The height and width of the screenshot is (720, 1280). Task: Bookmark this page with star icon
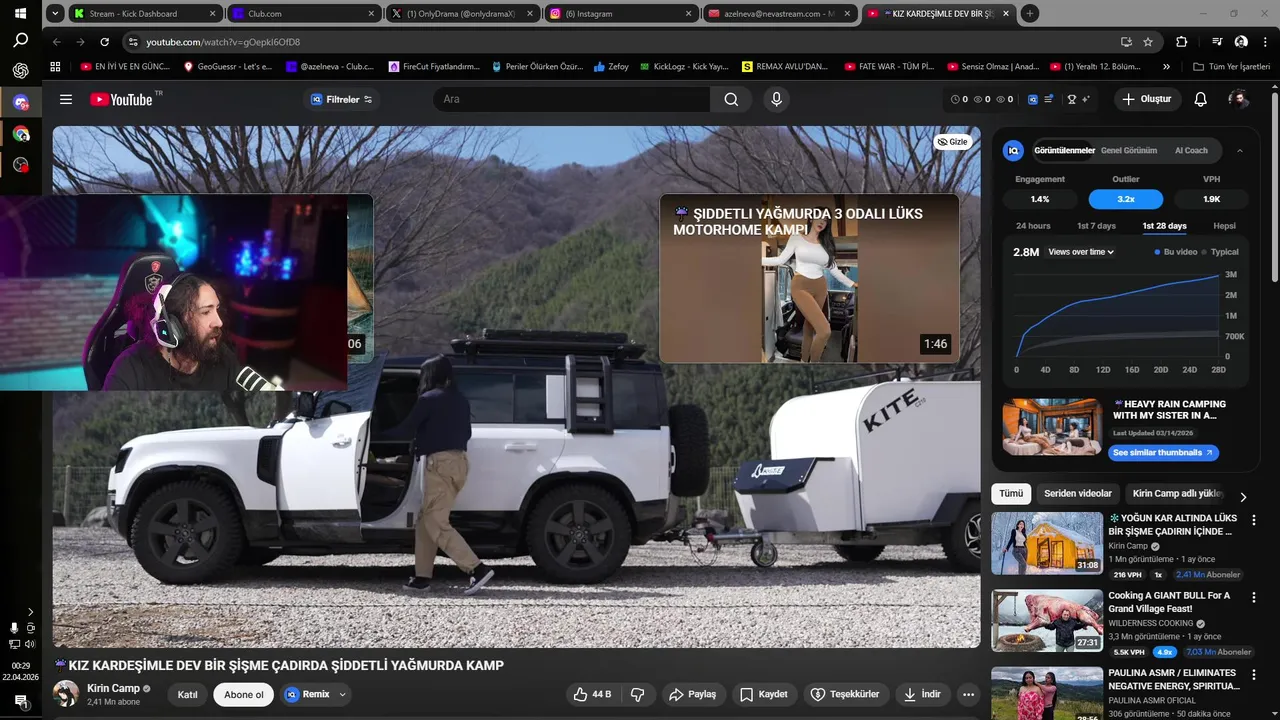point(1148,42)
